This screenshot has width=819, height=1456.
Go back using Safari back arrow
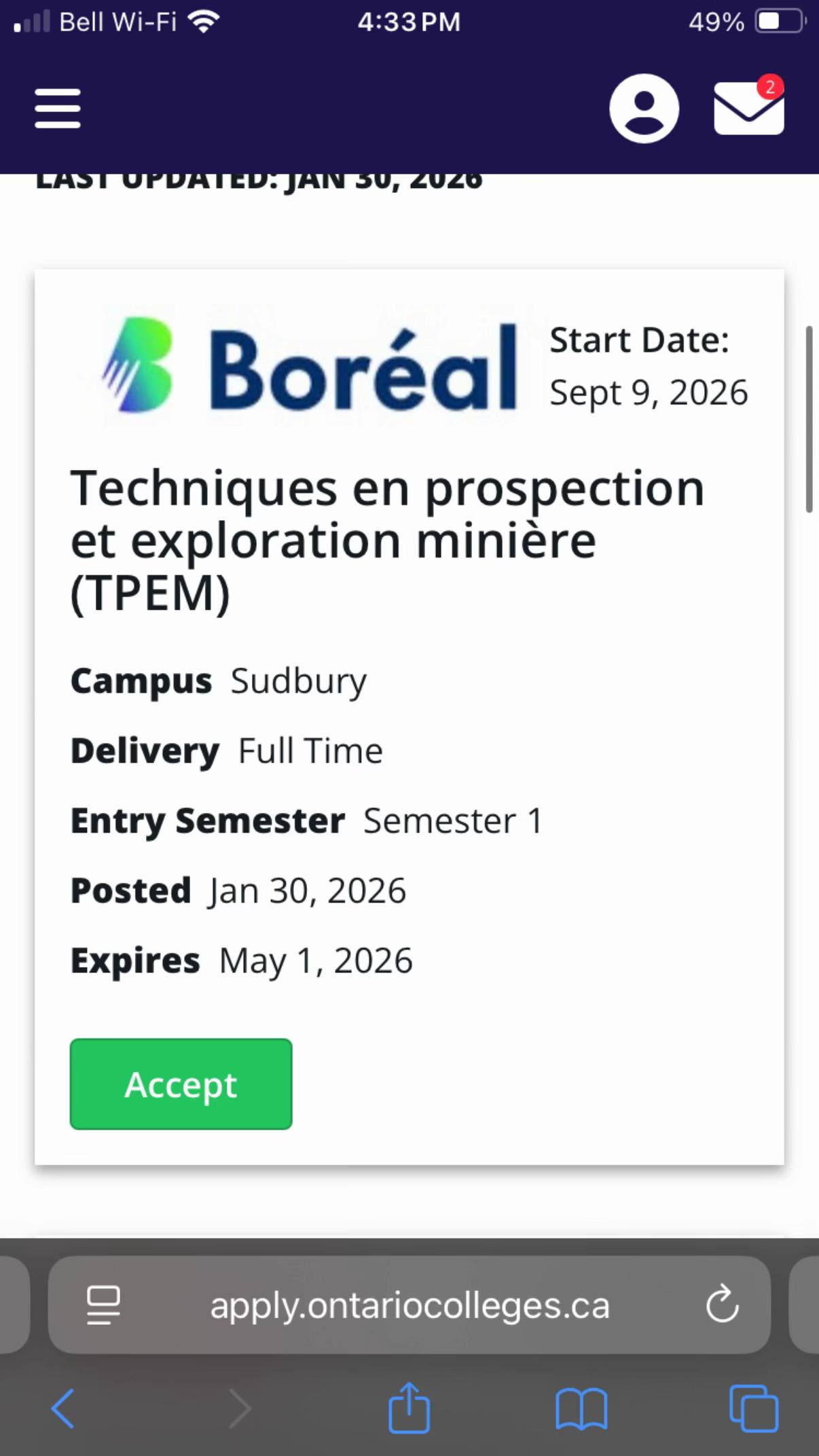tap(63, 1409)
